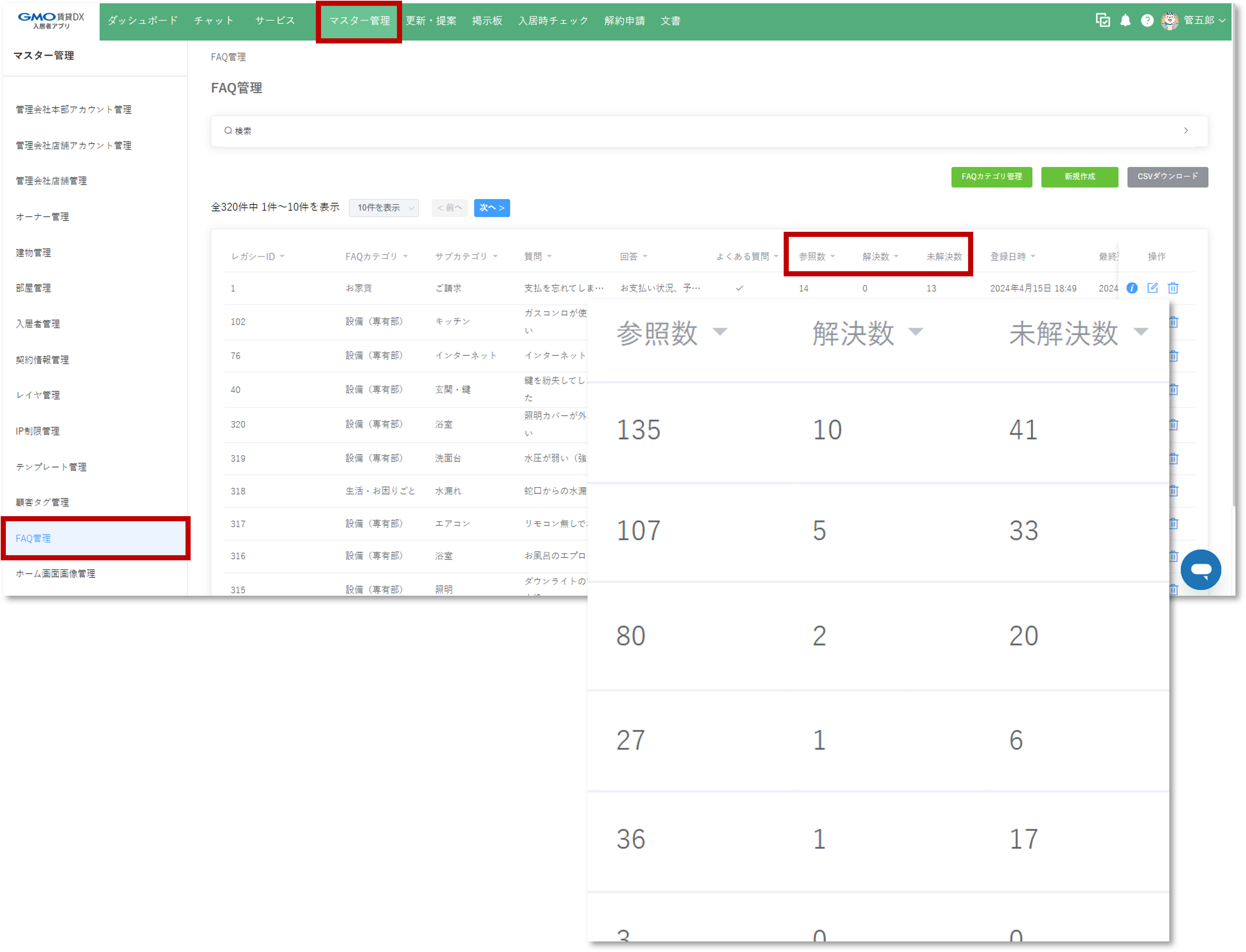Viewport: 1246px width, 952px height.
Task: Go to next page with 次へ button
Action: [492, 207]
